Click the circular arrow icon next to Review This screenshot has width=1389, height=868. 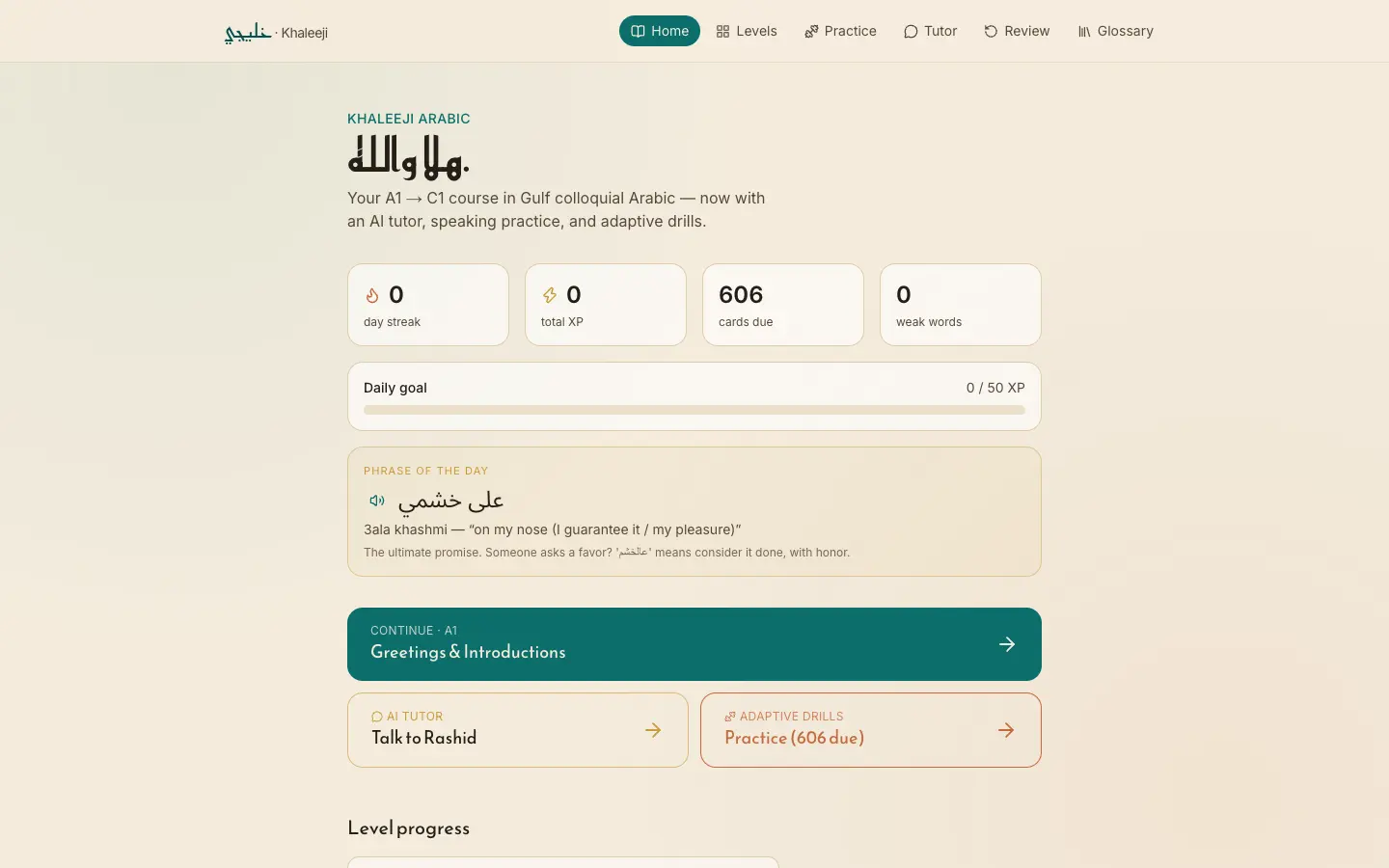tap(991, 32)
